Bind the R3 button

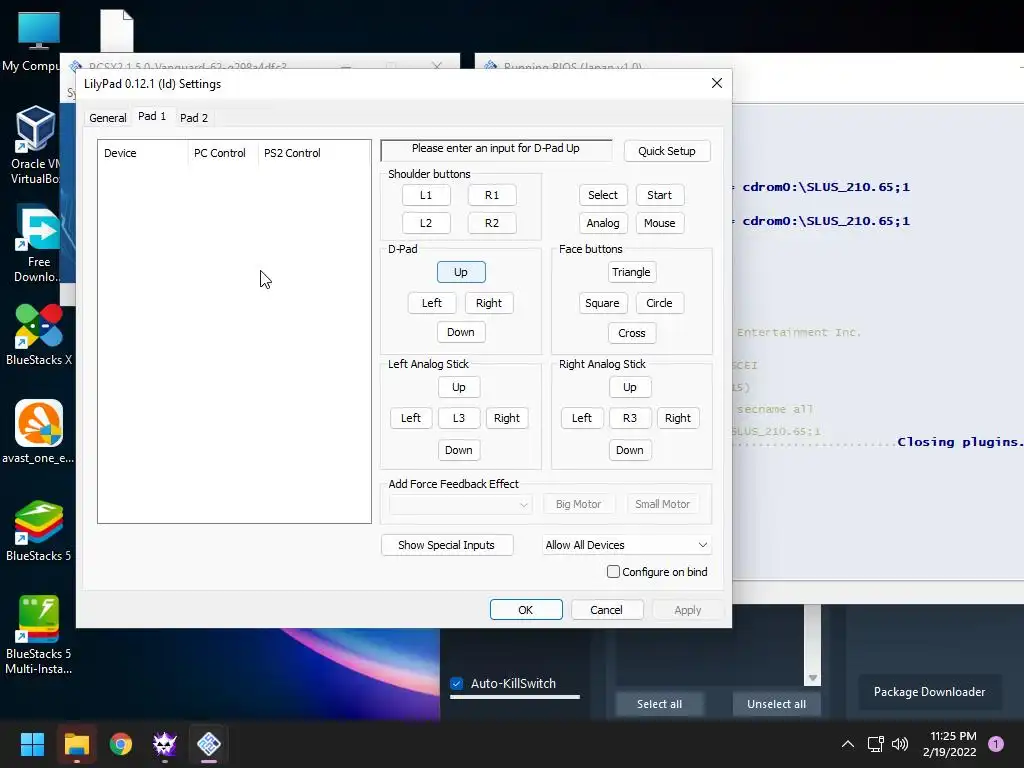[630, 418]
